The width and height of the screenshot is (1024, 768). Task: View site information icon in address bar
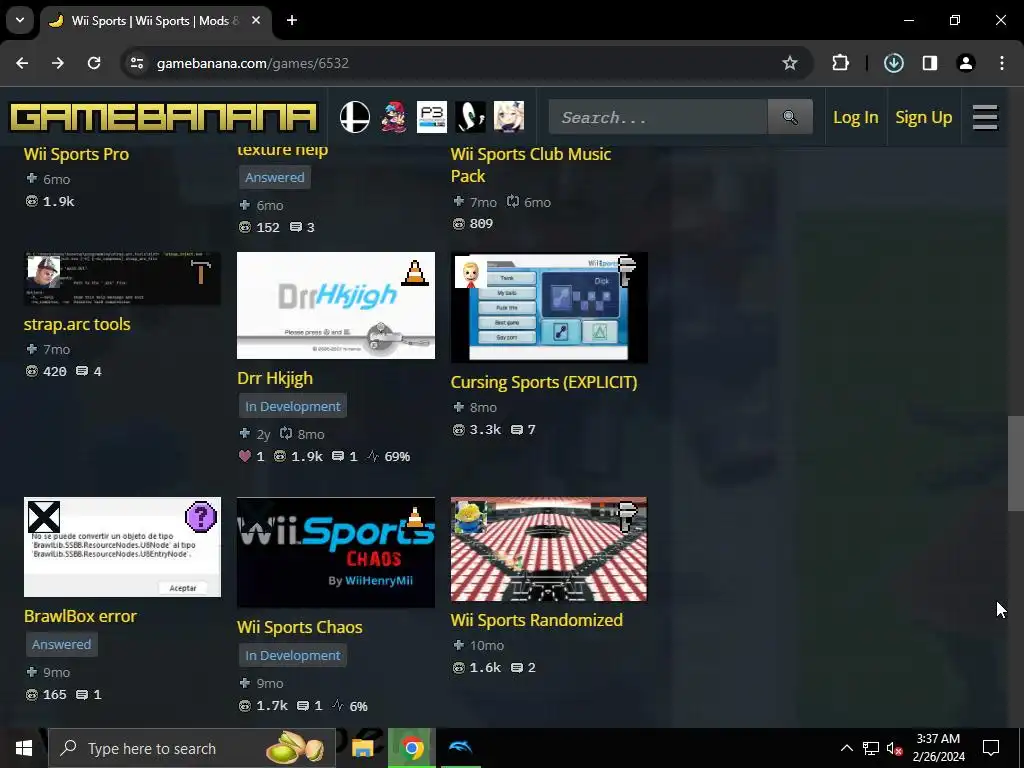point(136,63)
